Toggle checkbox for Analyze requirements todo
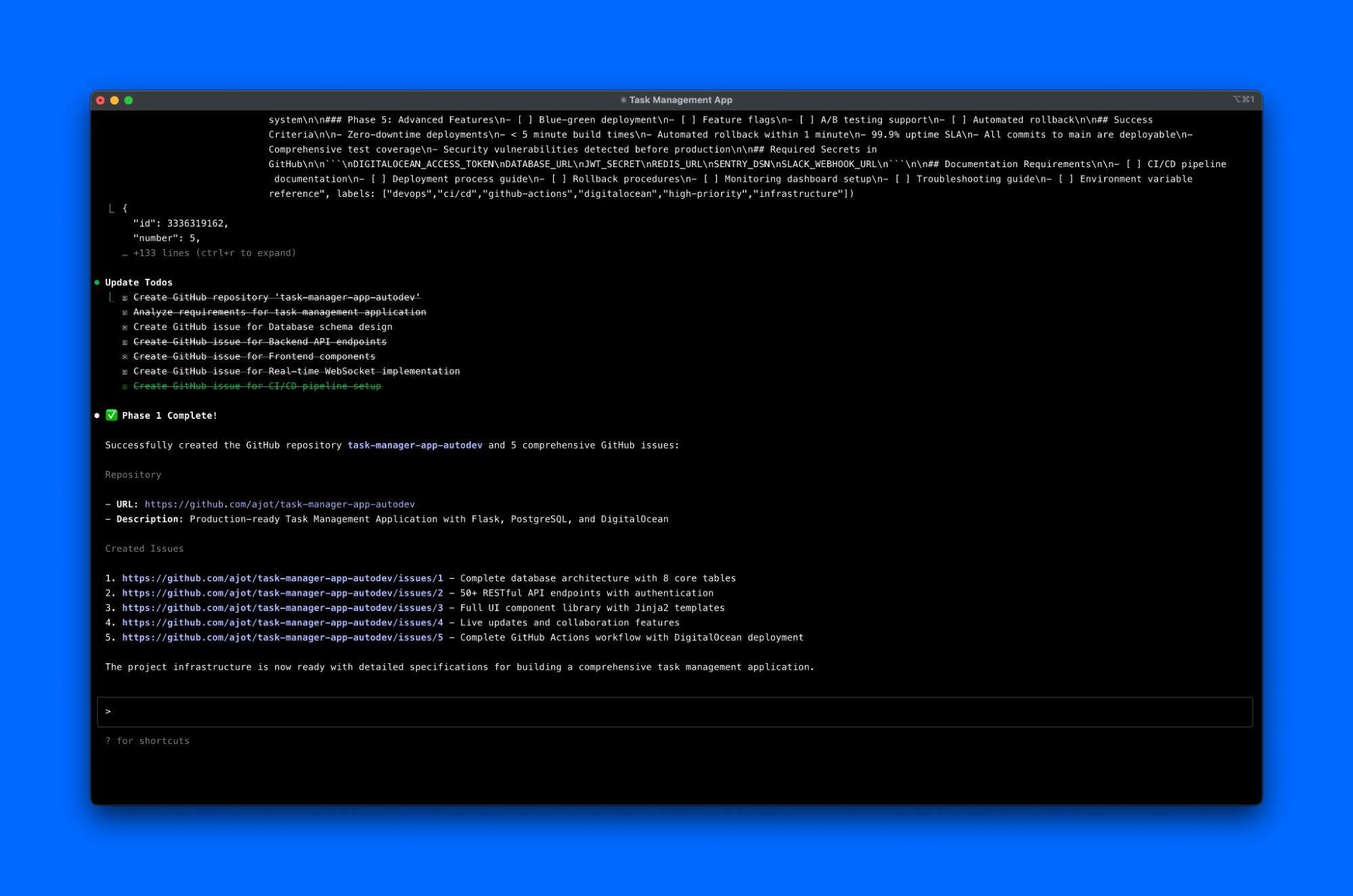Viewport: 1353px width, 896px height. [125, 313]
